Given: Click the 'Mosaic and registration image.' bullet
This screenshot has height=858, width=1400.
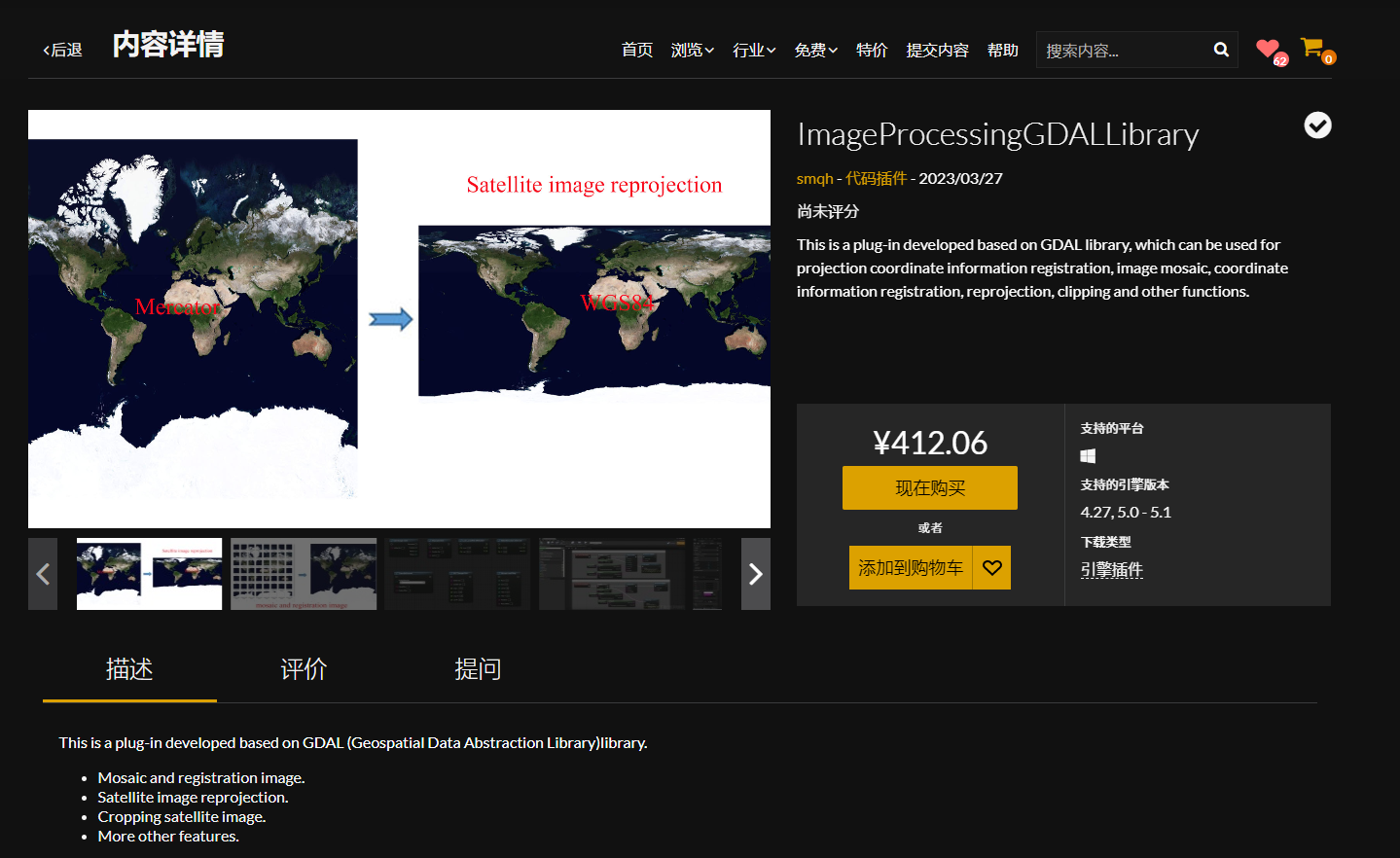Looking at the screenshot, I should pyautogui.click(x=201, y=777).
